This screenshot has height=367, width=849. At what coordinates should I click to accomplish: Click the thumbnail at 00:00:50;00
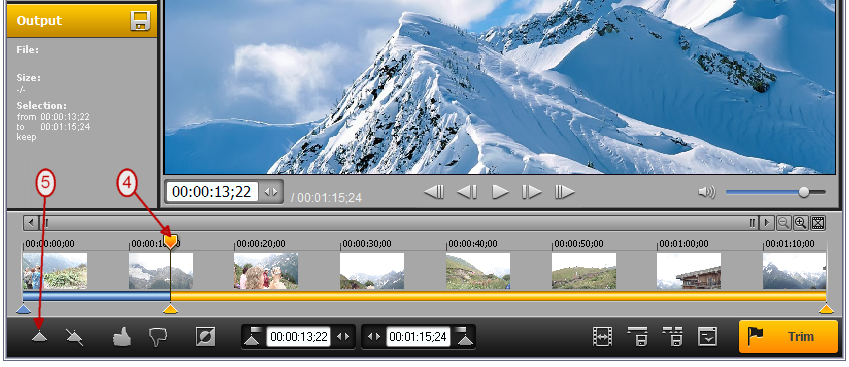[x=584, y=271]
